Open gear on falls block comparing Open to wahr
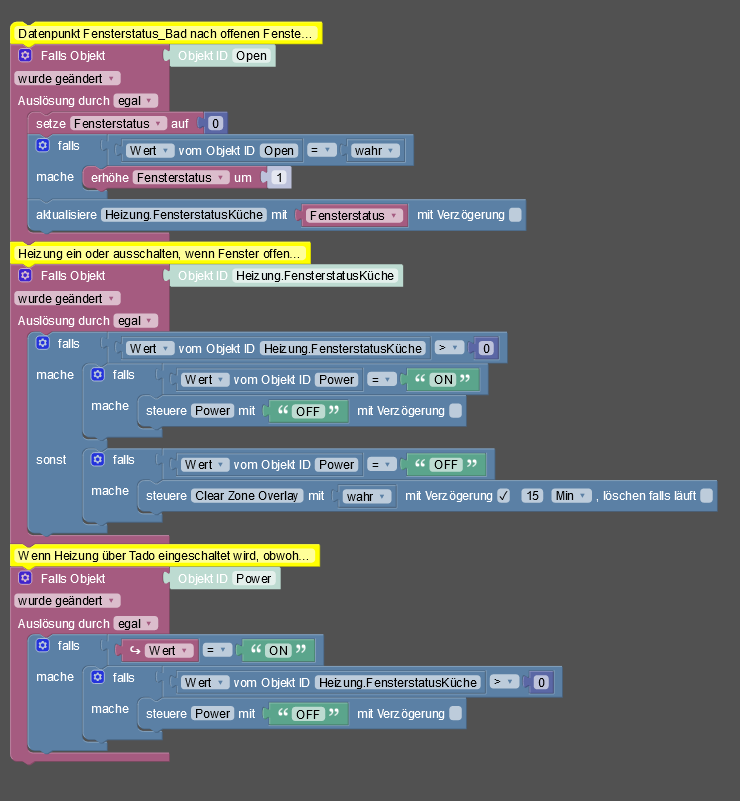 point(43,146)
